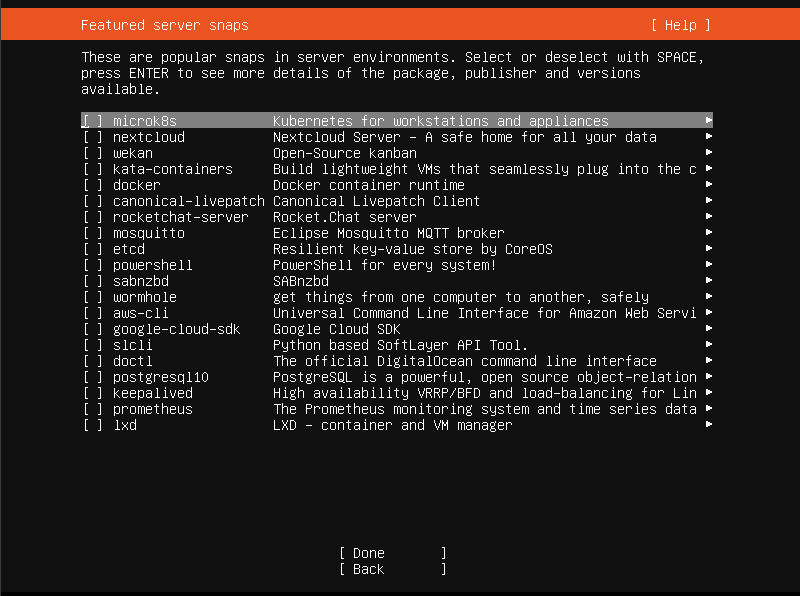Tick the canonical-livepatch checkbox
Viewport: 800px width, 596px height.
point(93,201)
